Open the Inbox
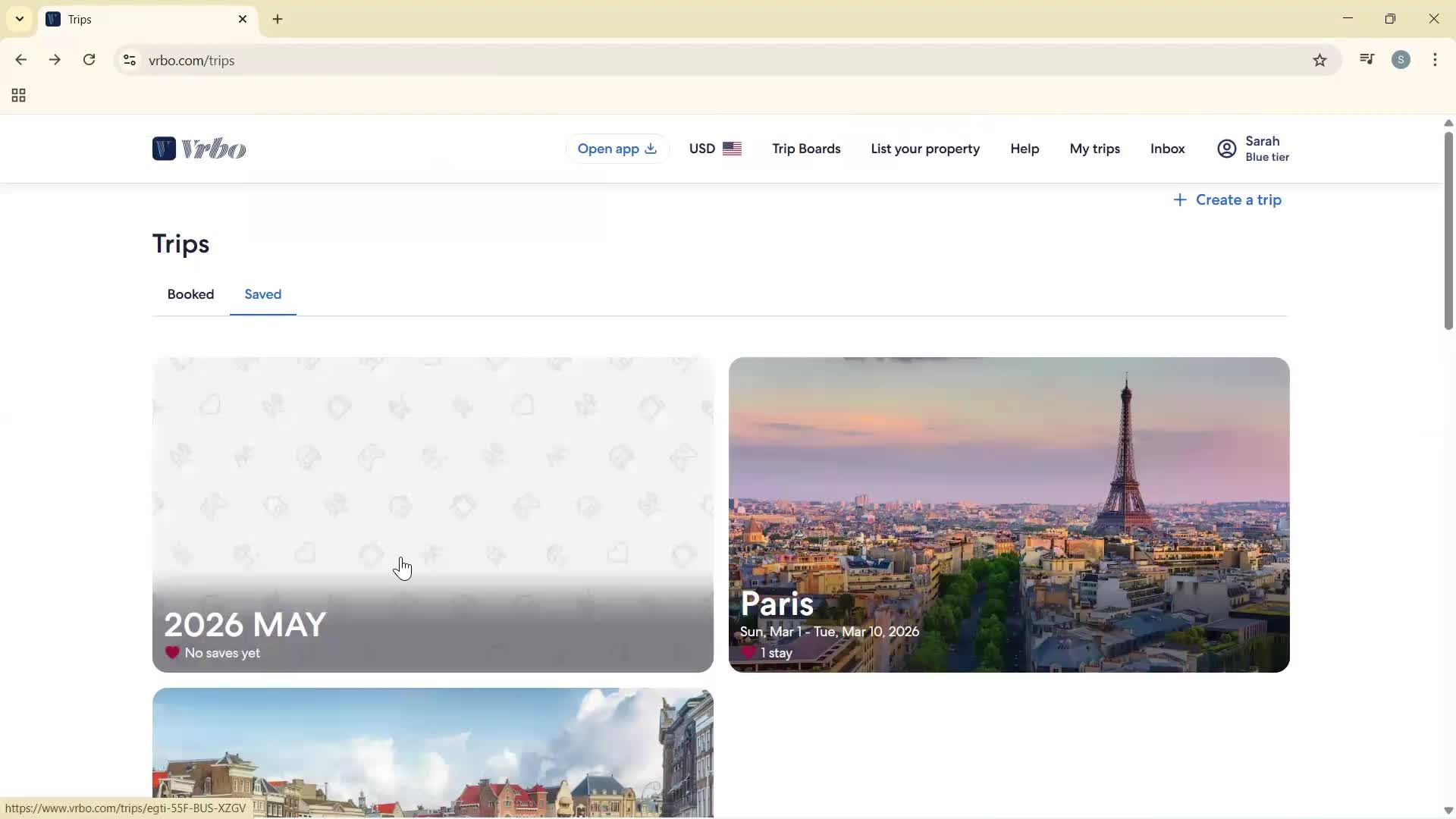Screen dimensions: 1456x819 pos(1166,149)
